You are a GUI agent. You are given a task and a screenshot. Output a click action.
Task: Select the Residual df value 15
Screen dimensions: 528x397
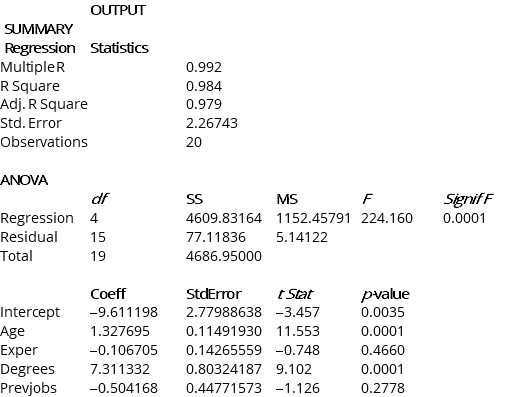(x=98, y=237)
